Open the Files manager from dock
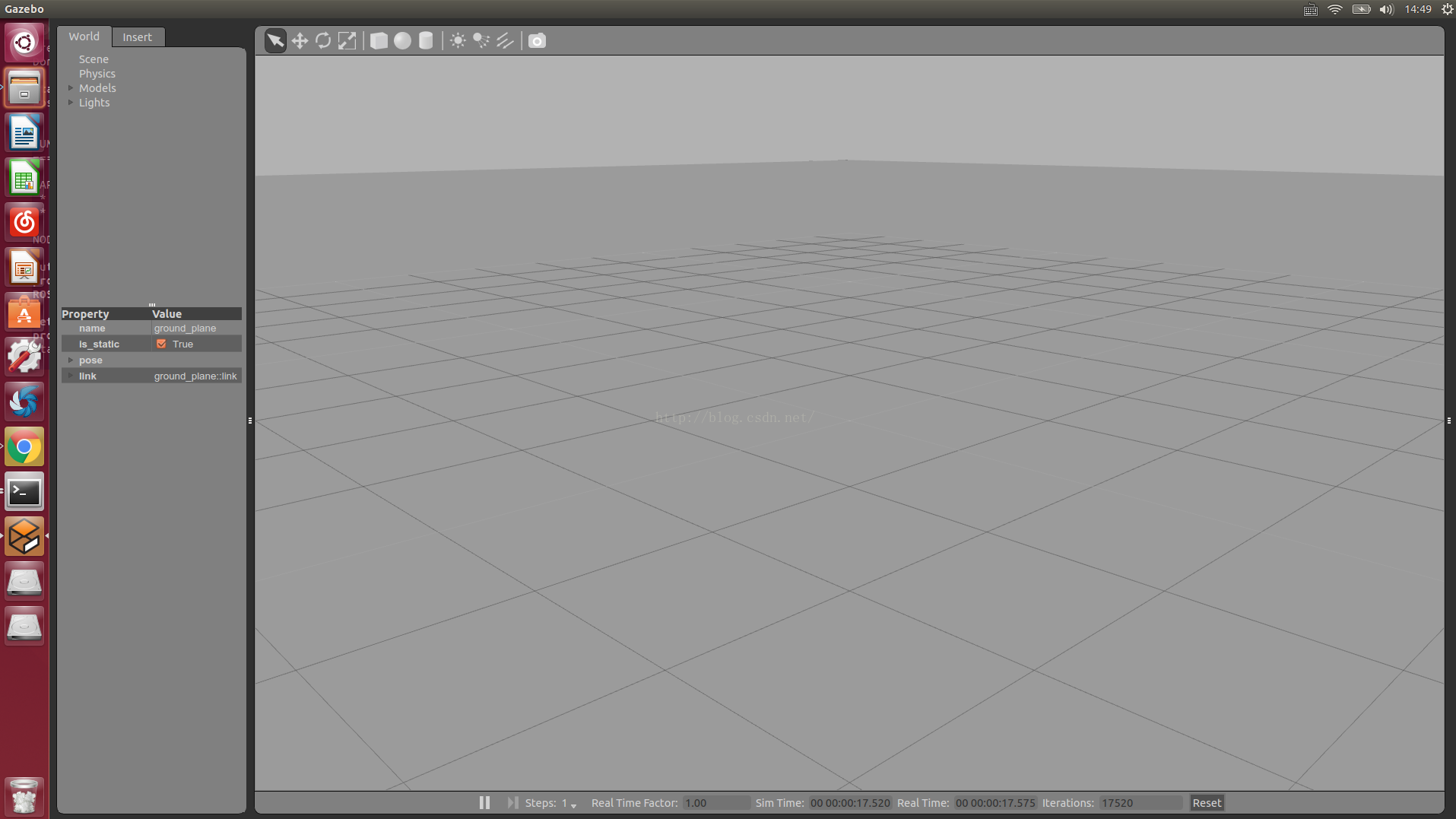Image resolution: width=1456 pixels, height=819 pixels. coord(24,88)
